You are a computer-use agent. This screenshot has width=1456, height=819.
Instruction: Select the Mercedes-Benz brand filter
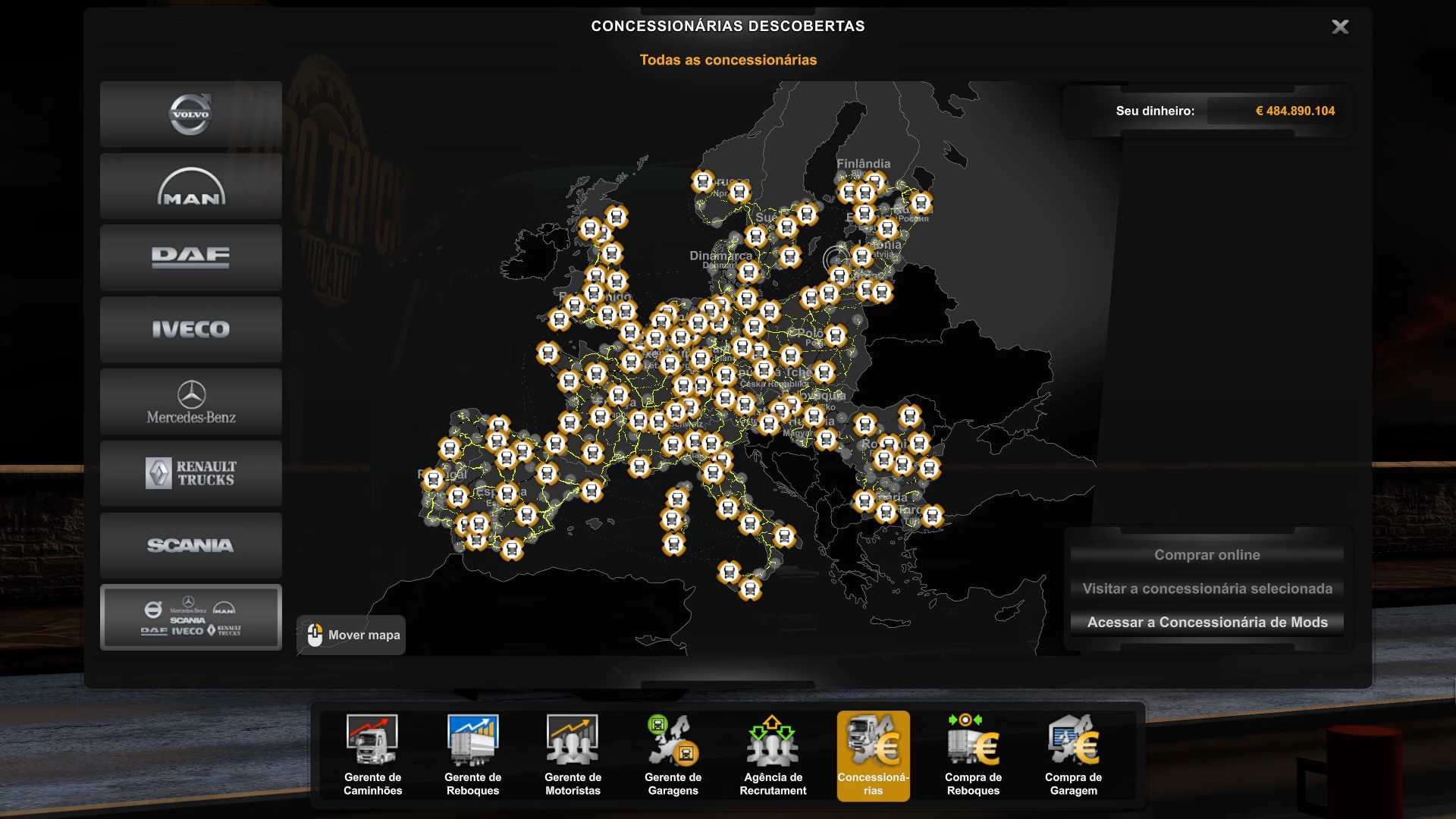[x=190, y=402]
